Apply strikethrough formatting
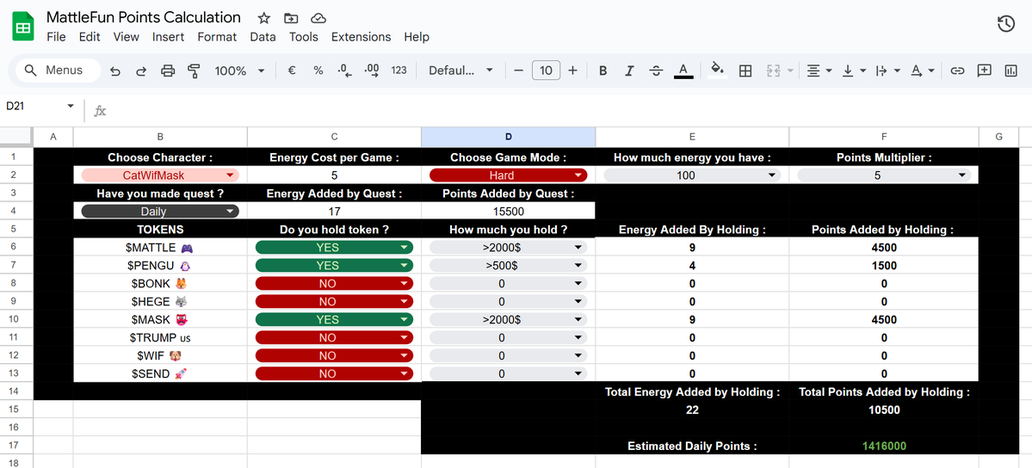Image resolution: width=1032 pixels, height=468 pixels. 656,71
